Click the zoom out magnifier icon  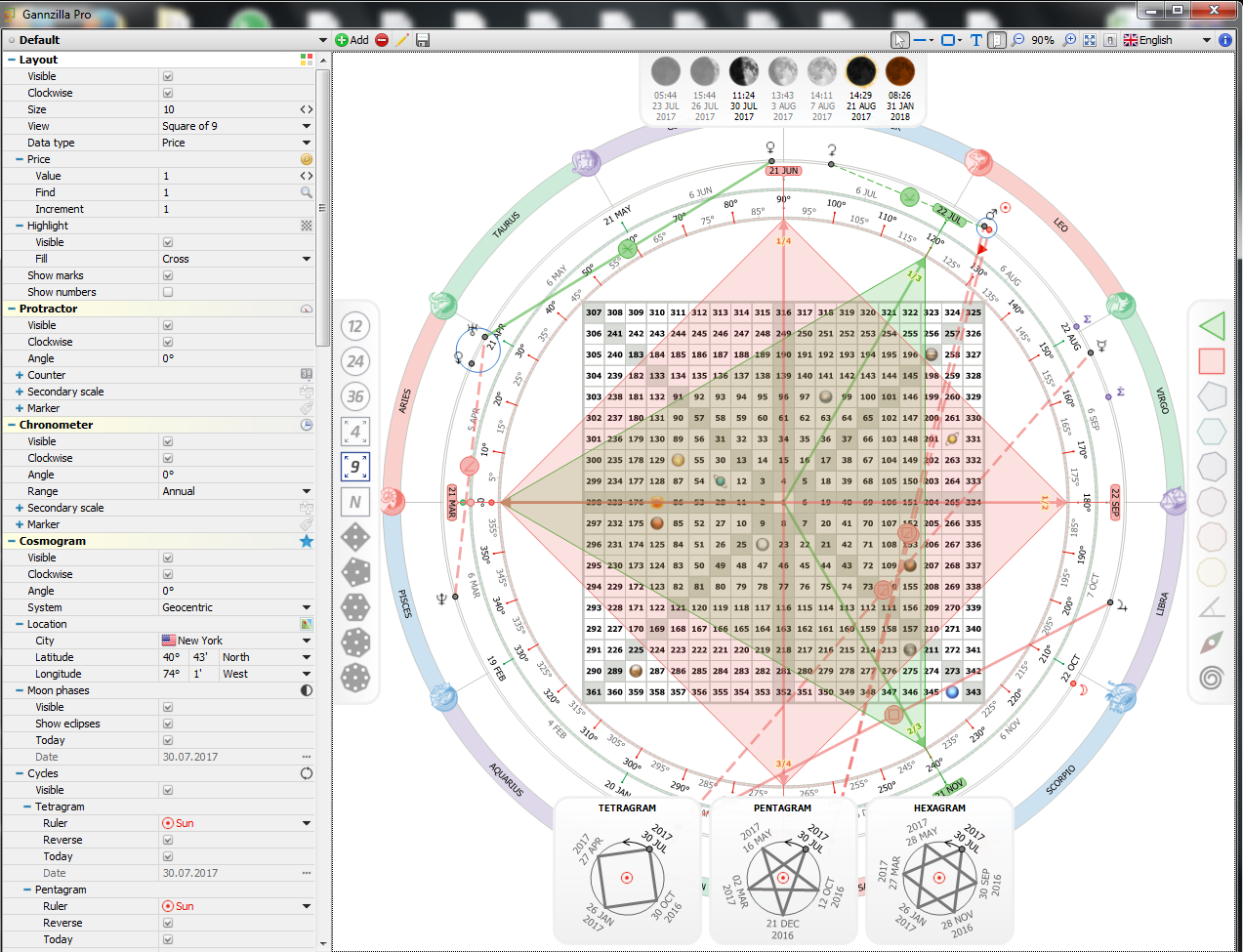pyautogui.click(x=1018, y=40)
